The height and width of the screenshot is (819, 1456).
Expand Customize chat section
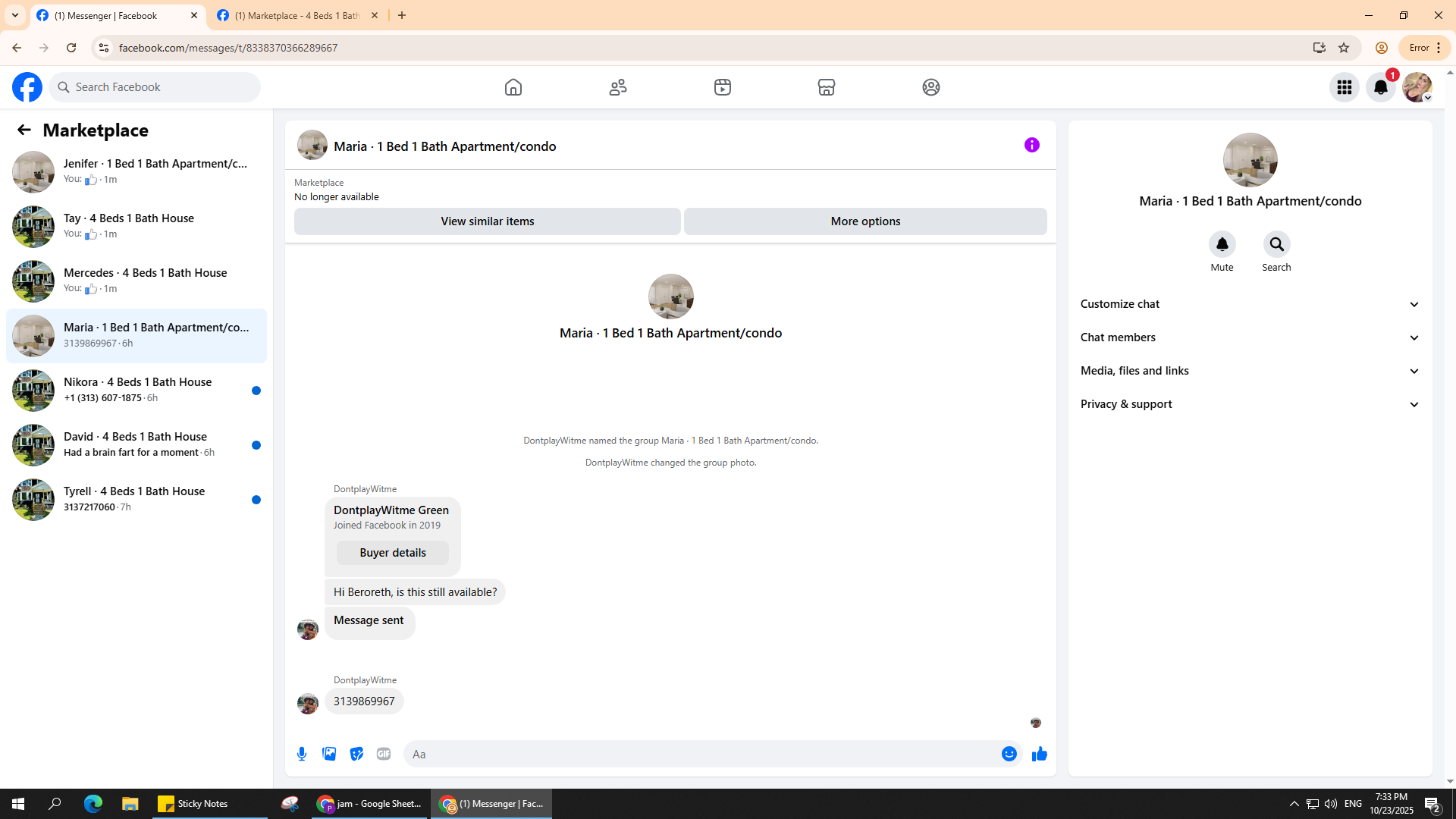pos(1250,304)
